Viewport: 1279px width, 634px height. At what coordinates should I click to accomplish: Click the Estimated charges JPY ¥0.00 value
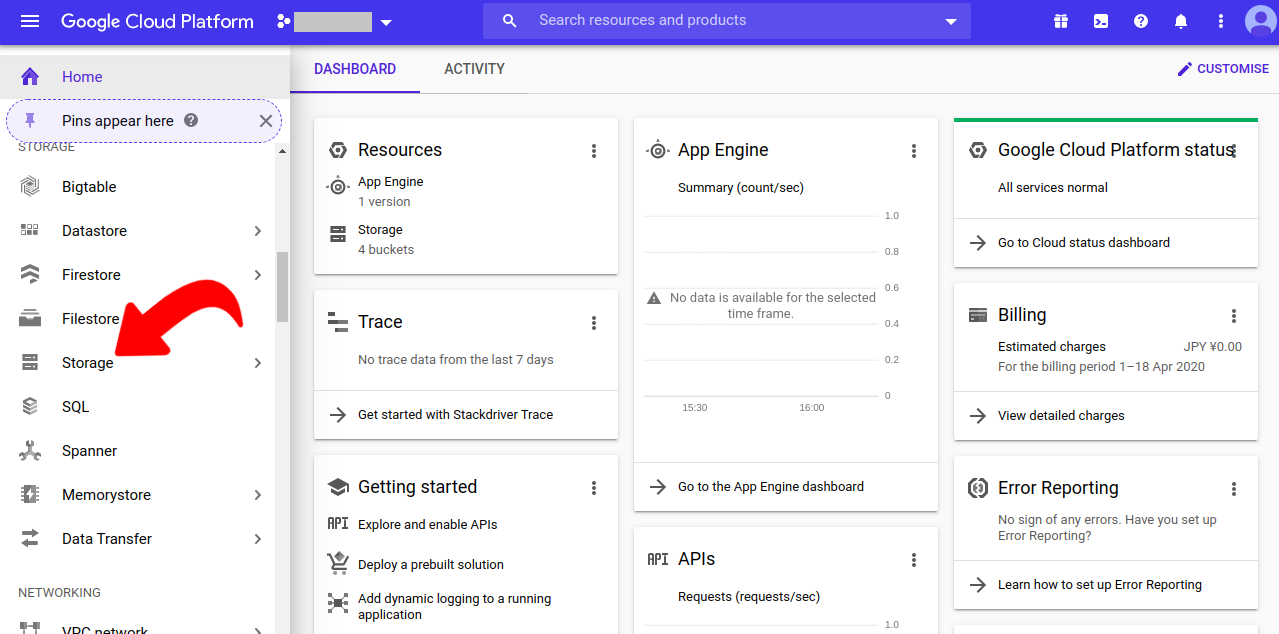[x=1213, y=347]
